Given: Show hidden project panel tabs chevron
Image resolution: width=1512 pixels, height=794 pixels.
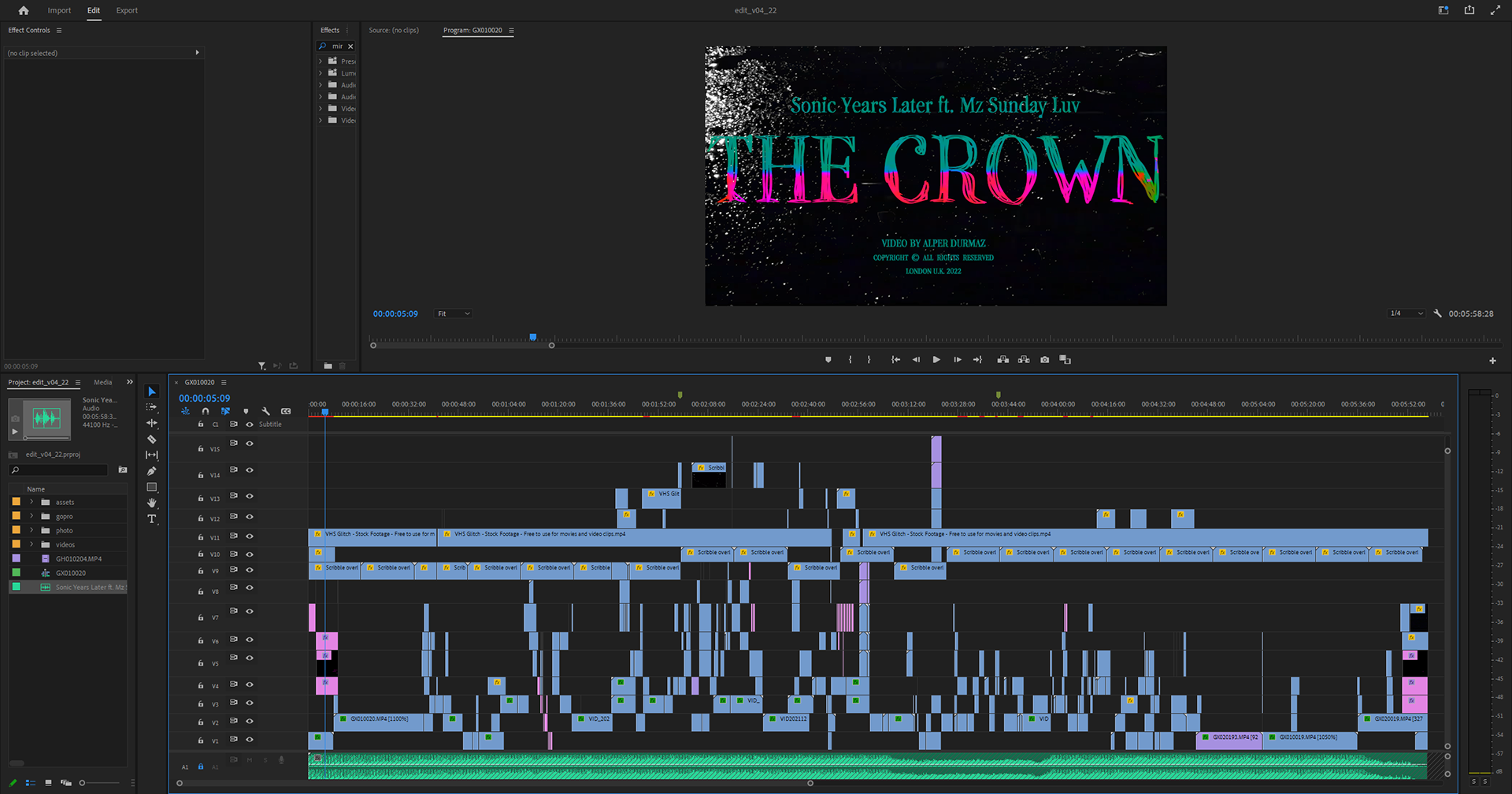Looking at the screenshot, I should tap(130, 382).
